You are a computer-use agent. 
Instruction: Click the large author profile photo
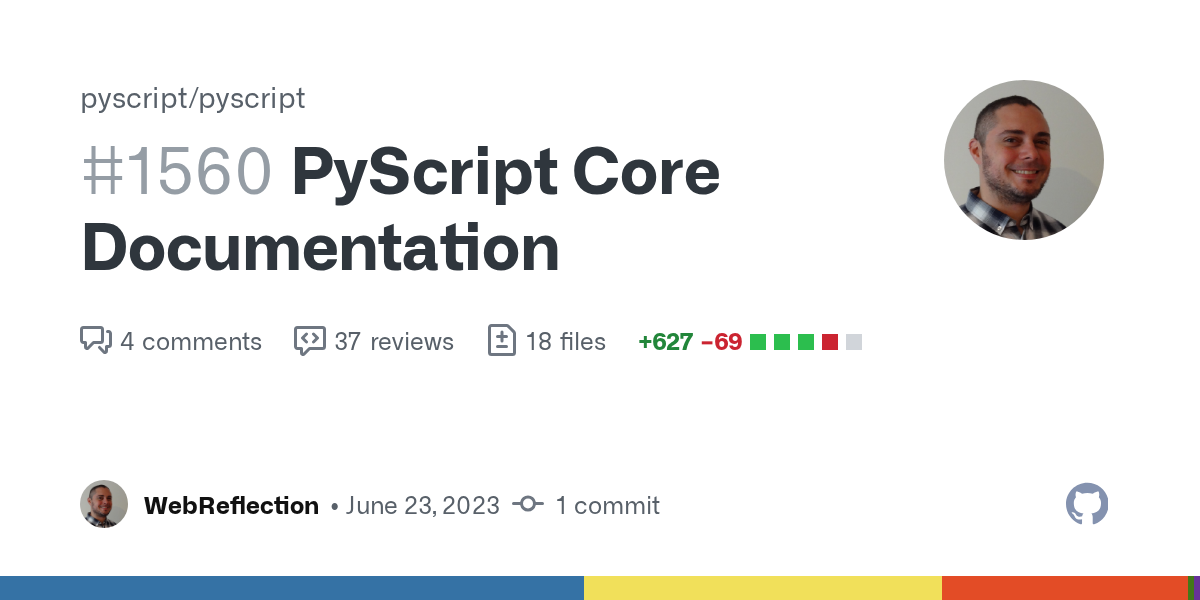[1023, 160]
